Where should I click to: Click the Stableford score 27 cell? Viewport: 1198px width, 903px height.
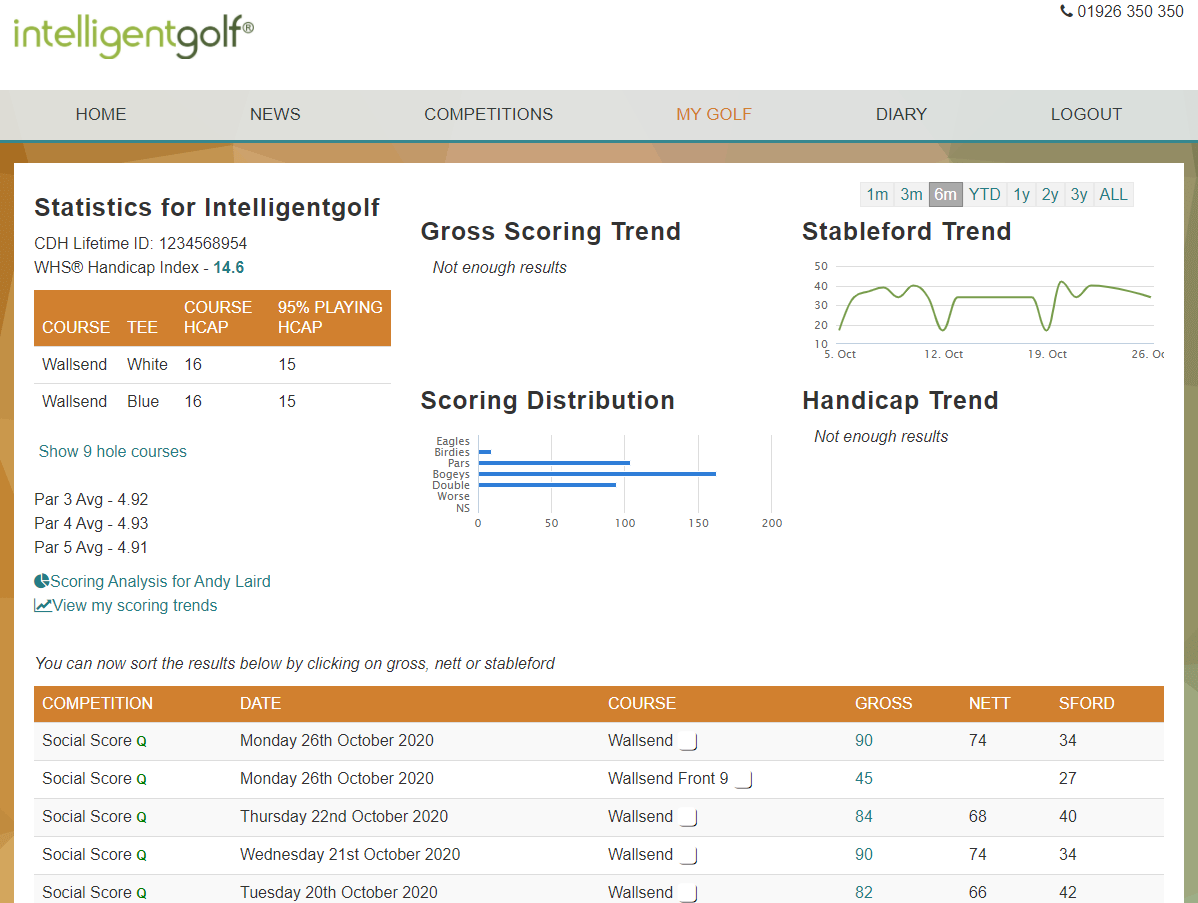click(1067, 778)
